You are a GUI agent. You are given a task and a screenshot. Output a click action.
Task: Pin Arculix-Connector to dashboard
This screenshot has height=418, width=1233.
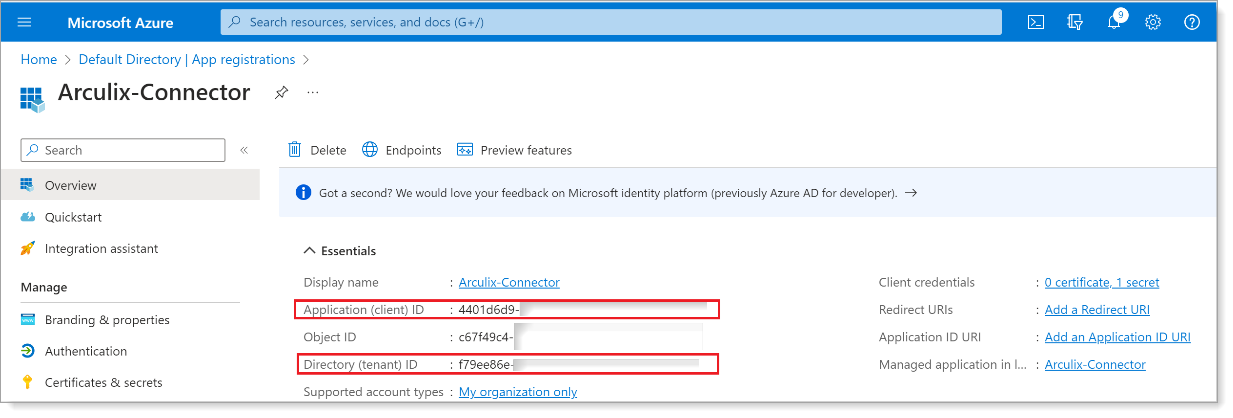click(x=281, y=92)
